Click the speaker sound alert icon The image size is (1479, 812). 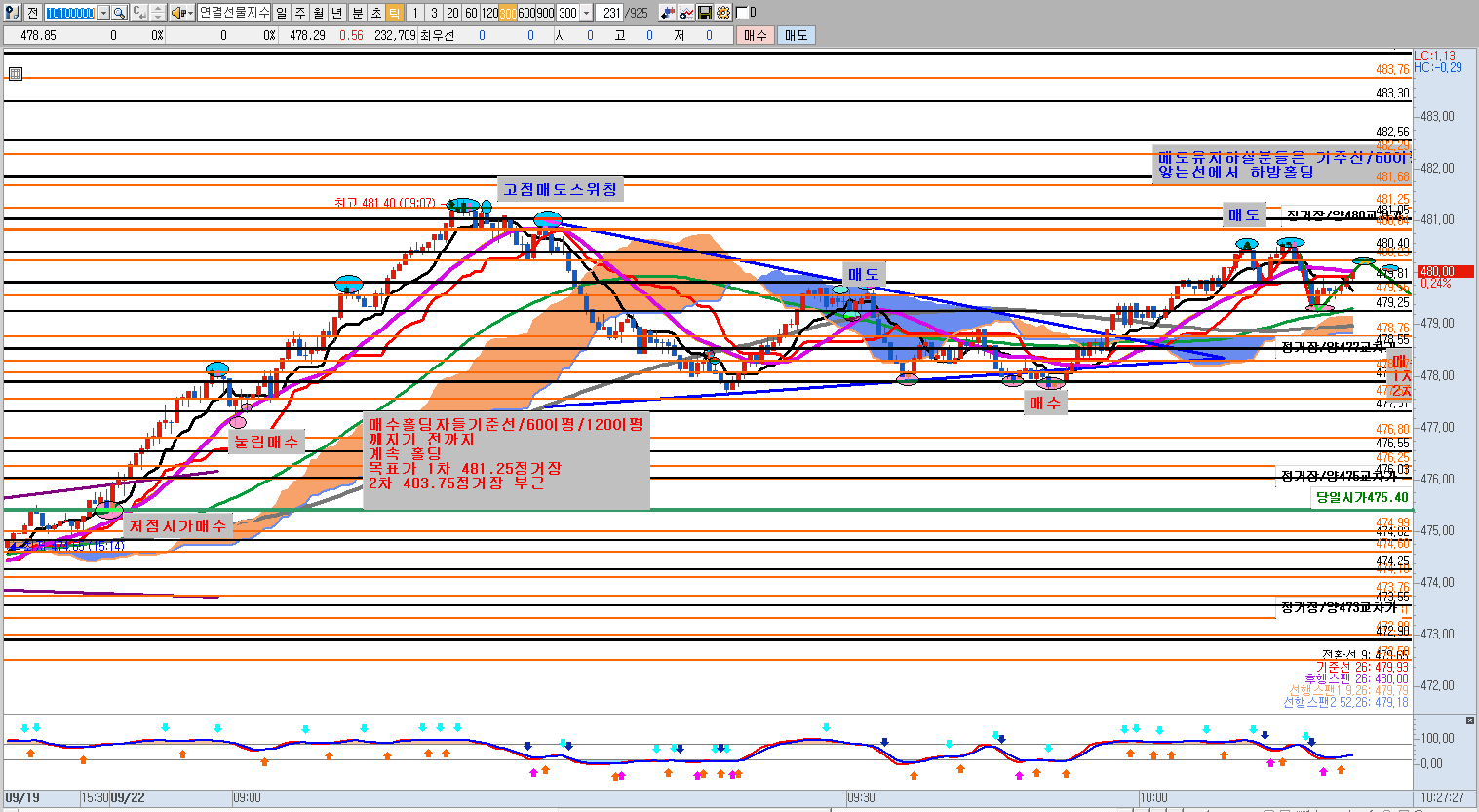coord(177,13)
